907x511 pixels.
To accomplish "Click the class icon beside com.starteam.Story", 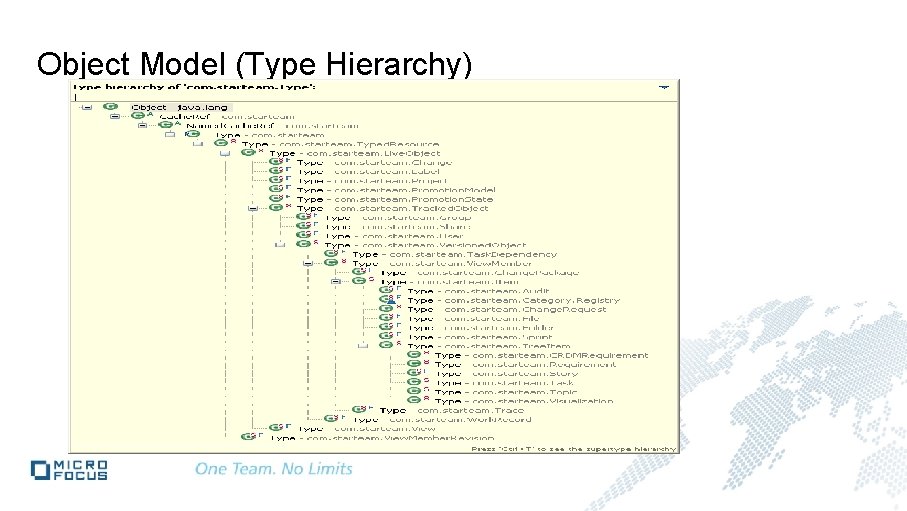I will pyautogui.click(x=414, y=373).
